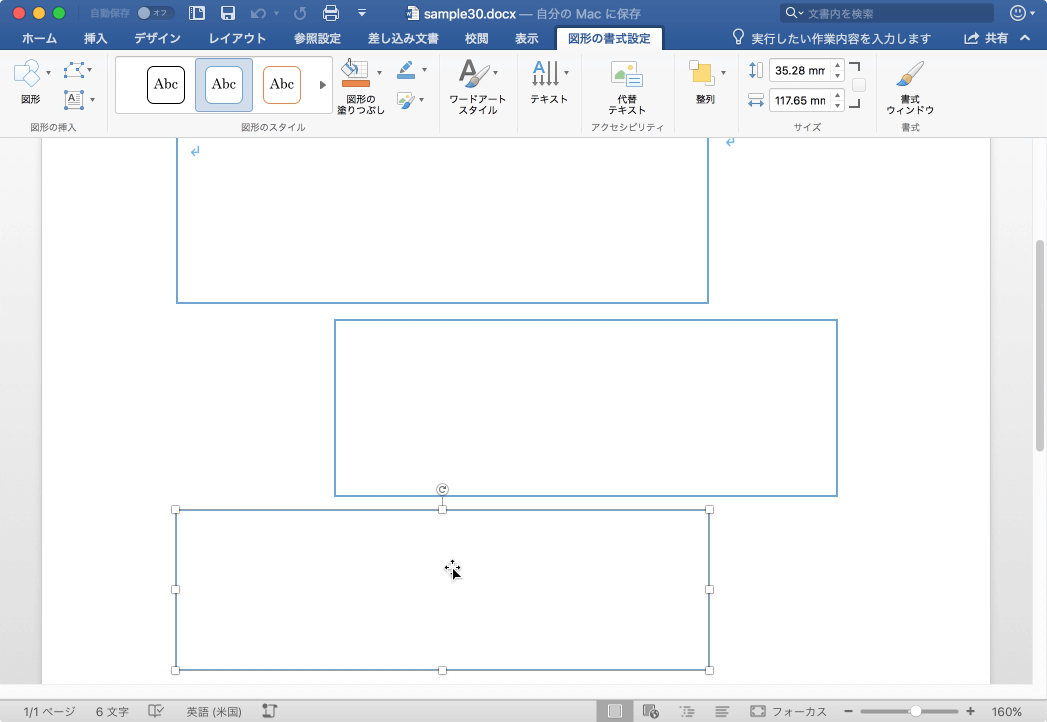
Task: Click the template/layout icon next to autosave
Action: coord(197,13)
